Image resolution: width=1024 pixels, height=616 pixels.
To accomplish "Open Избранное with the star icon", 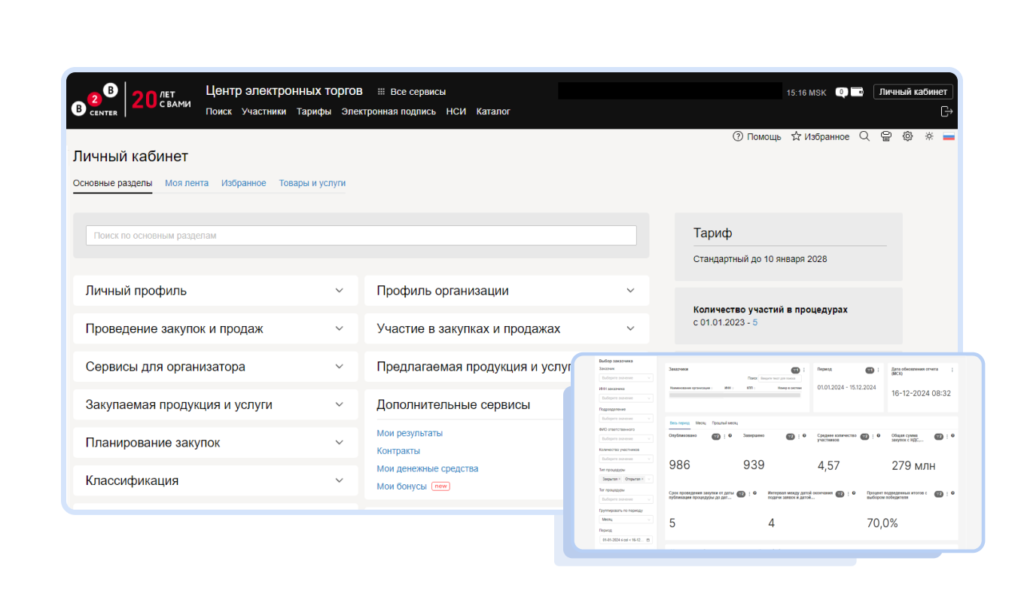I will 820,137.
